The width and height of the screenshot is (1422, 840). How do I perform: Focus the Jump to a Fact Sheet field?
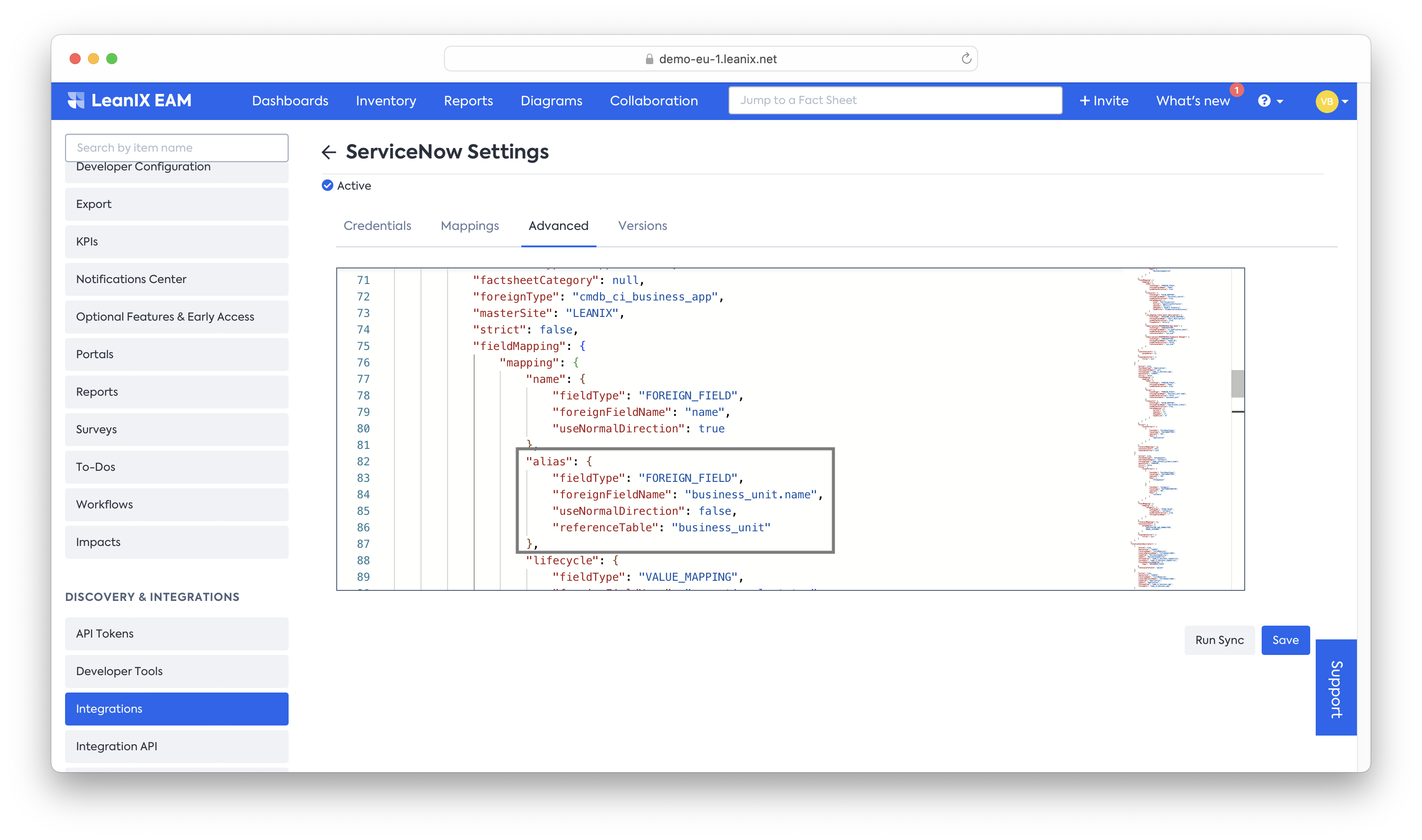pos(895,100)
